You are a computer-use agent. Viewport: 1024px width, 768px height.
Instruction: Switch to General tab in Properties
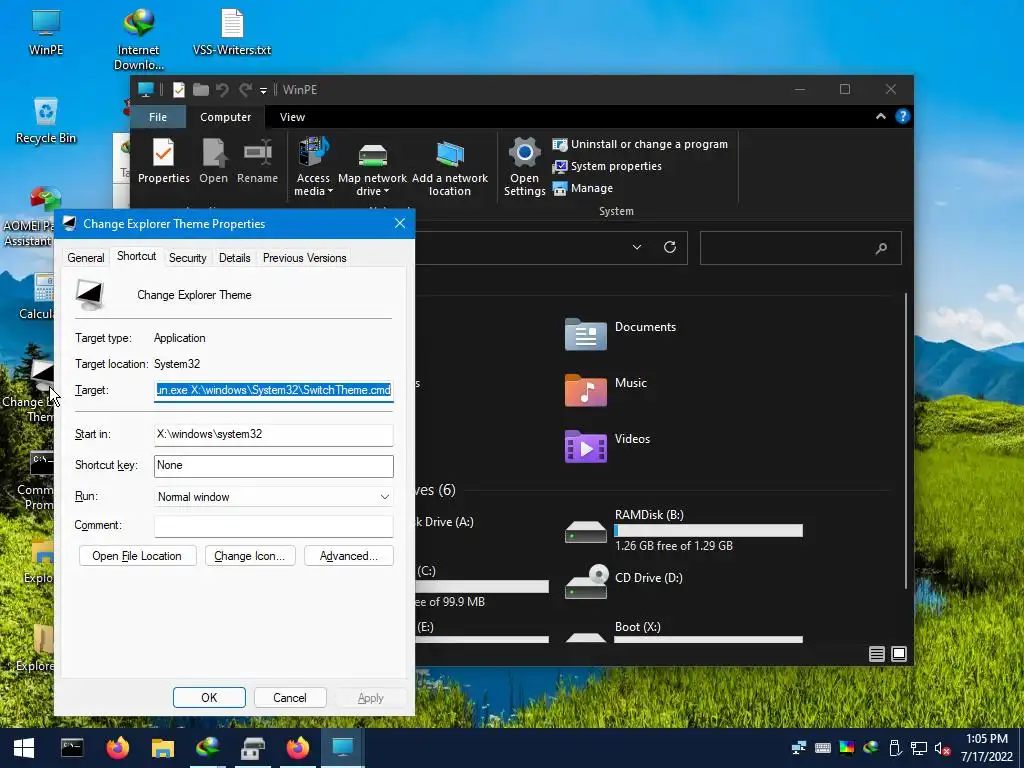(86, 258)
